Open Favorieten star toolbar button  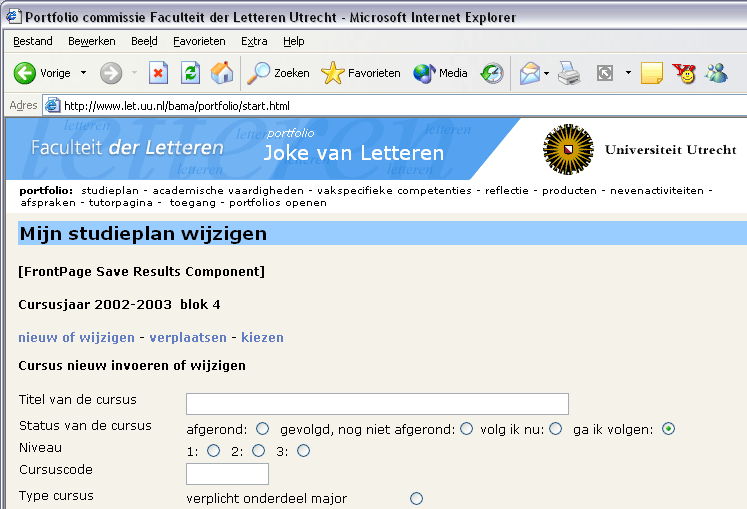click(x=361, y=73)
